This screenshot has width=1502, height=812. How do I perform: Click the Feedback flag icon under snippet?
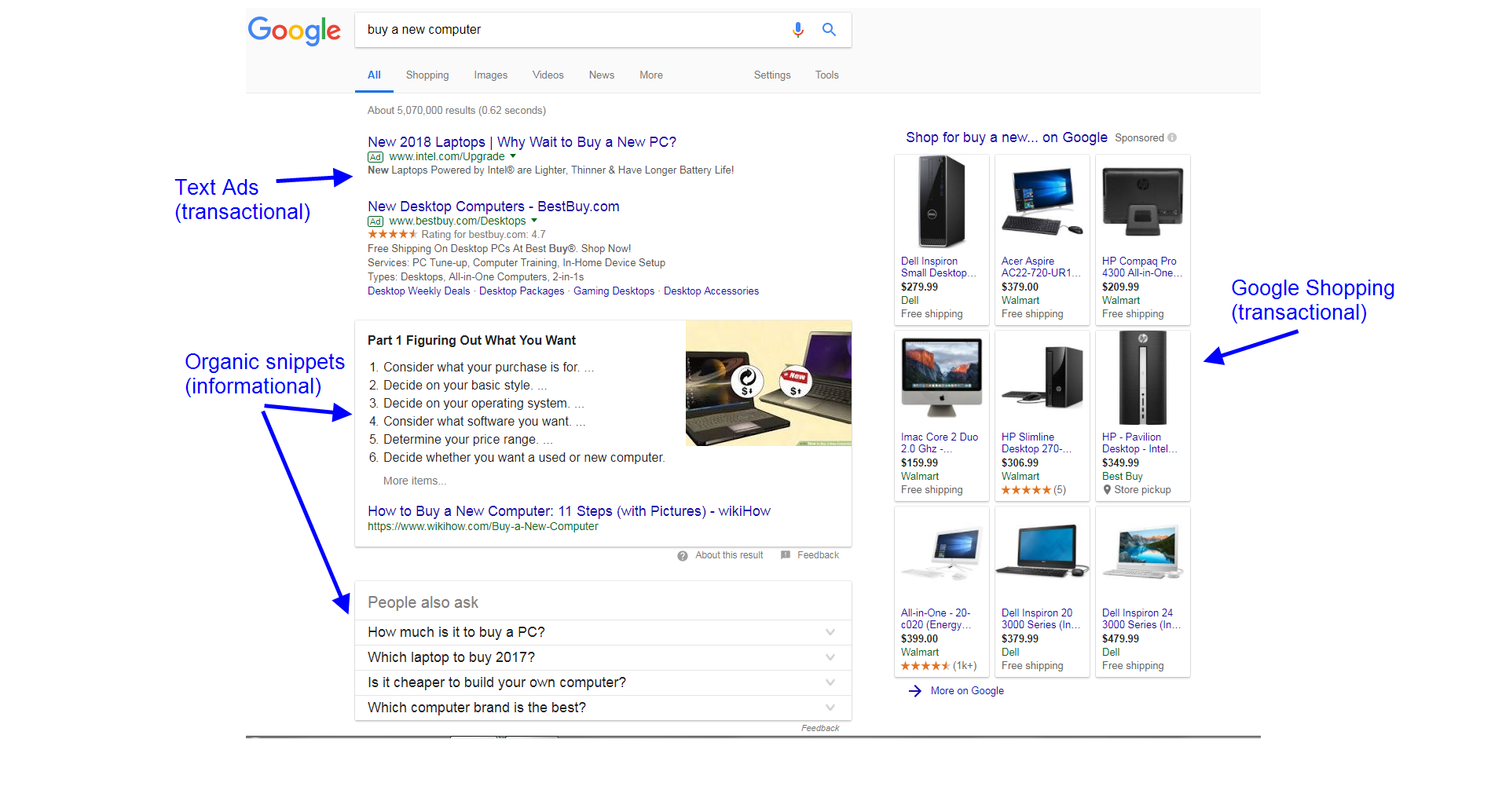pyautogui.click(x=786, y=555)
